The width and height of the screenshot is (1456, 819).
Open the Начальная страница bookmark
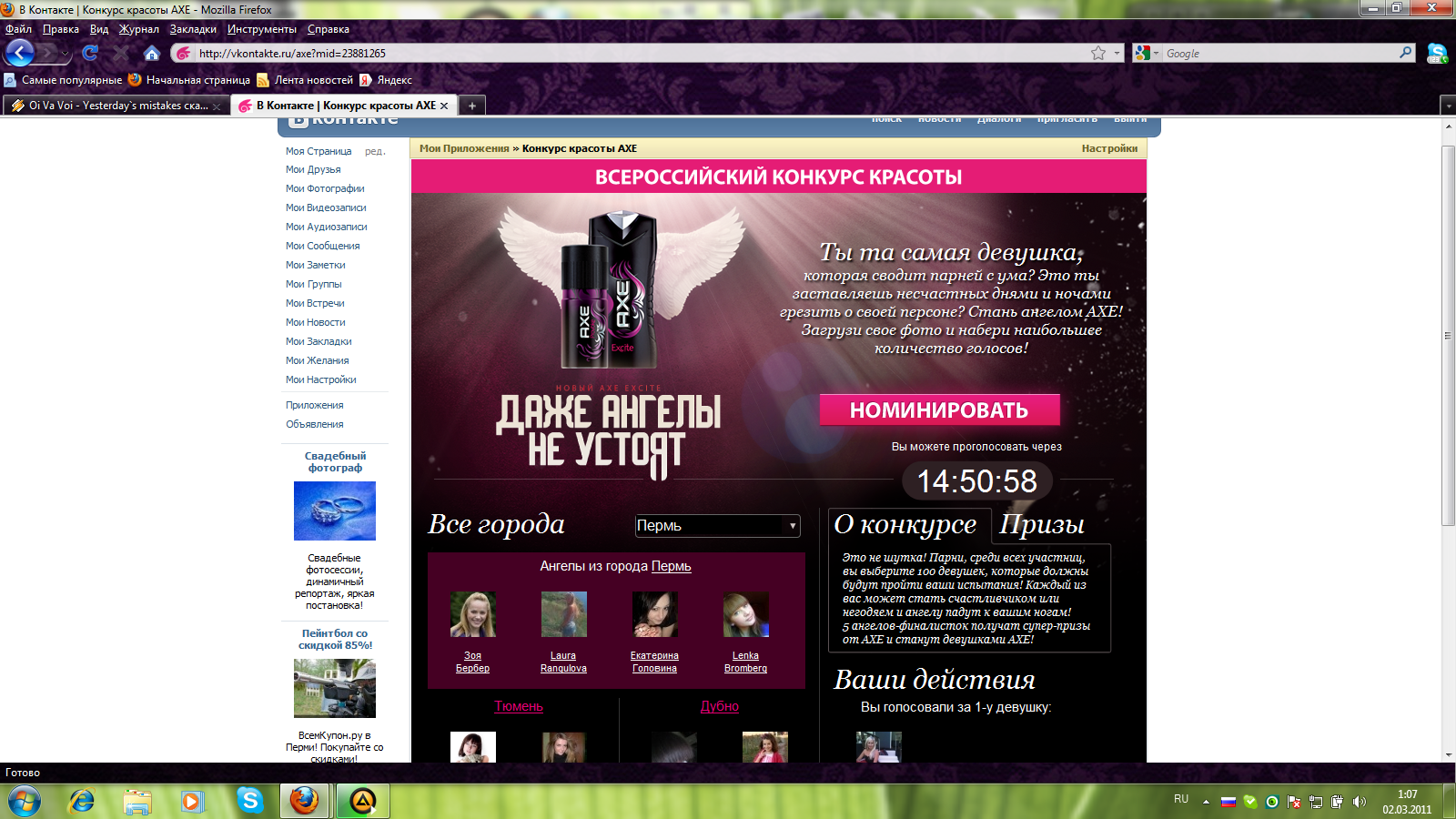click(189, 80)
